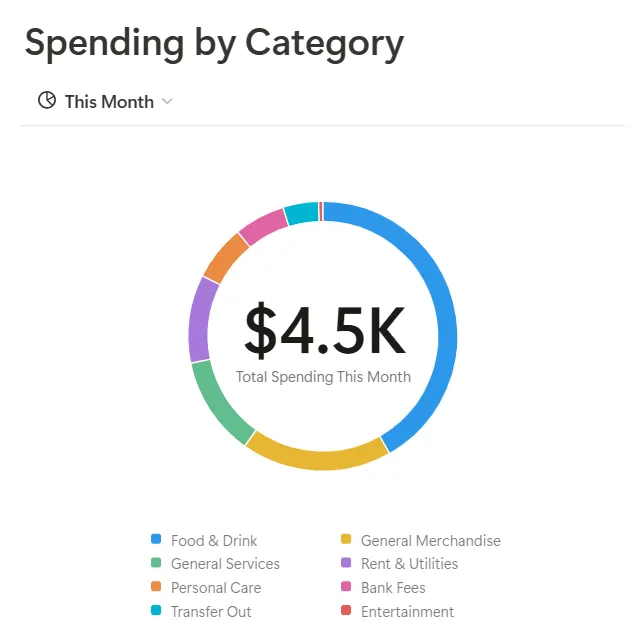Click the Bank Fees pink legend swatch
This screenshot has height=630, width=640.
point(346,588)
